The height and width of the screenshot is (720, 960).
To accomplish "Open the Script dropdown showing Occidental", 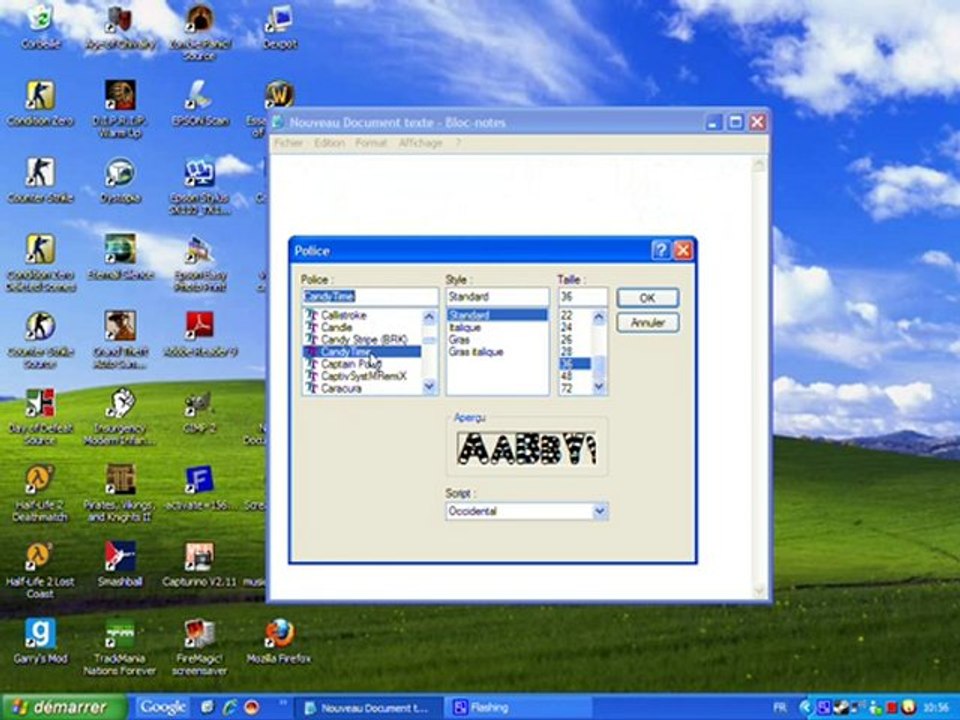I will (x=599, y=511).
